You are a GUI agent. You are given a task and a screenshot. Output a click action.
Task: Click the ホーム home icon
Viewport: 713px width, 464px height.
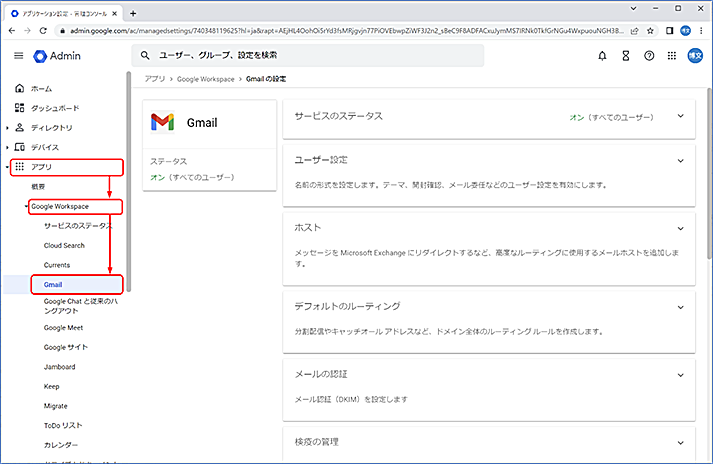click(19, 88)
